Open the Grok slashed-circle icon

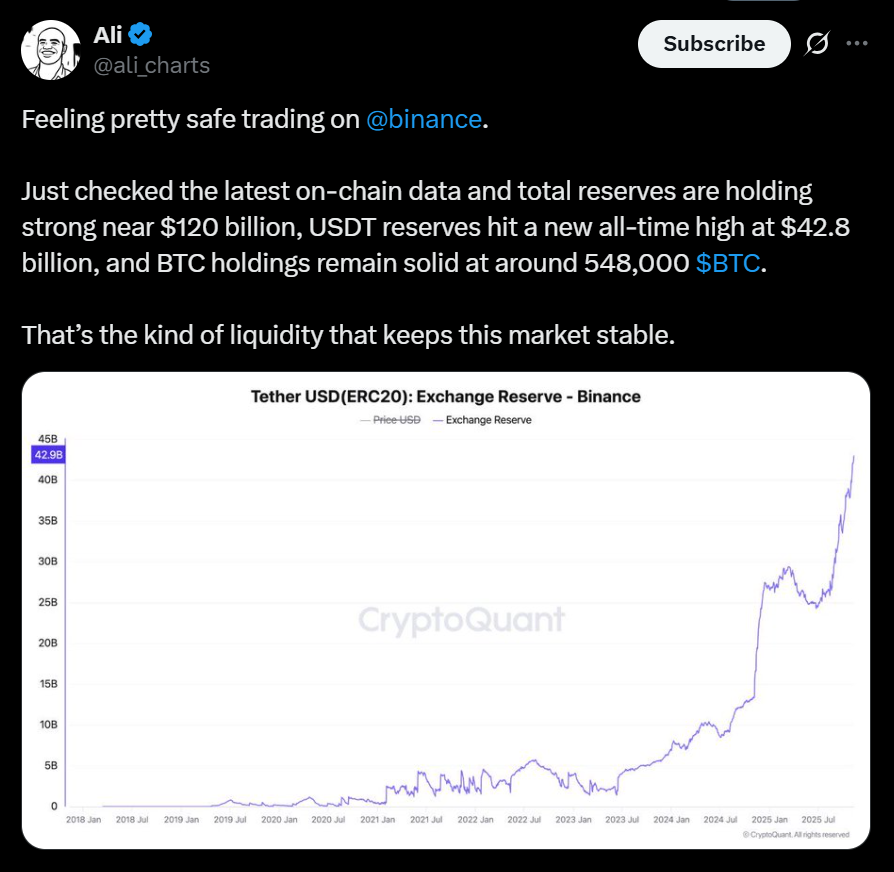(x=816, y=44)
